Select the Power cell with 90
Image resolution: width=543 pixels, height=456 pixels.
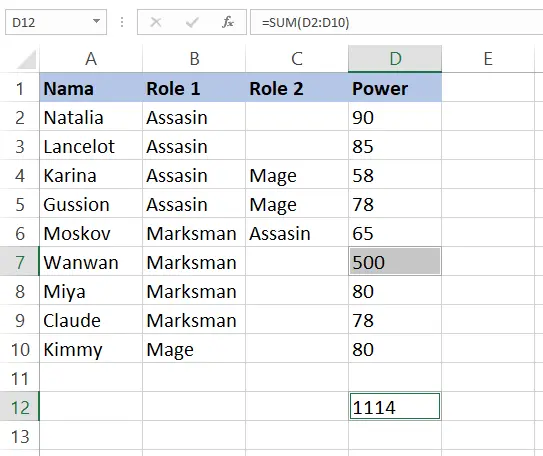click(x=395, y=117)
